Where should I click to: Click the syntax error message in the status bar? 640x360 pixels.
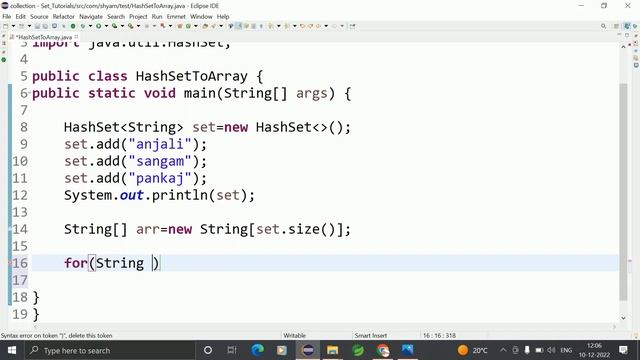tap(57, 336)
